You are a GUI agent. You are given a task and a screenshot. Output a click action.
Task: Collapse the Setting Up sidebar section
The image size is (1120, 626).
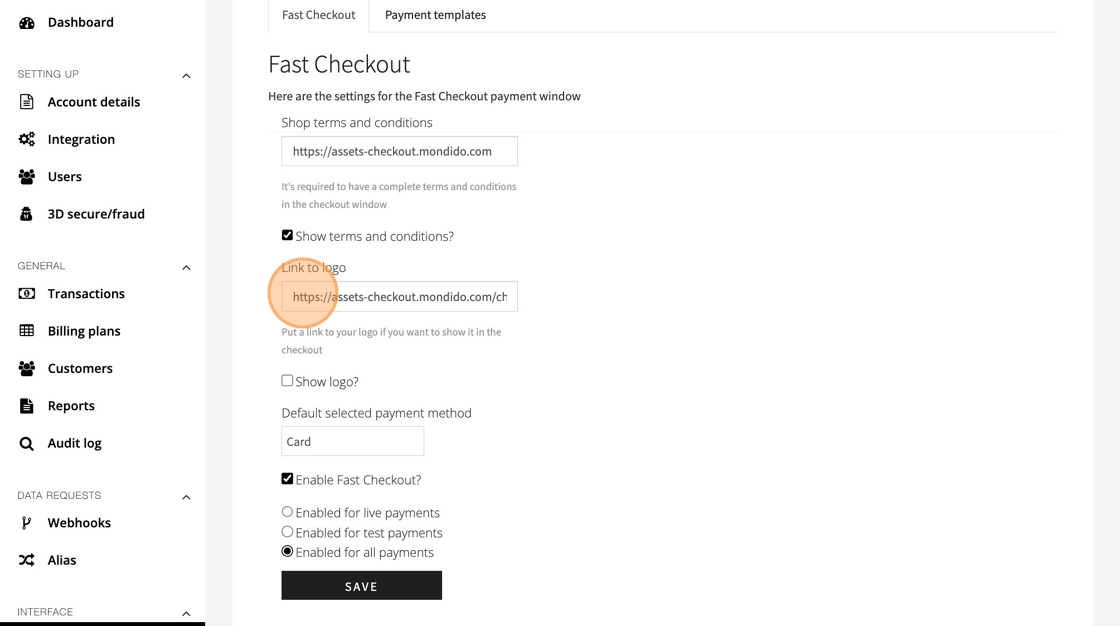(x=186, y=75)
